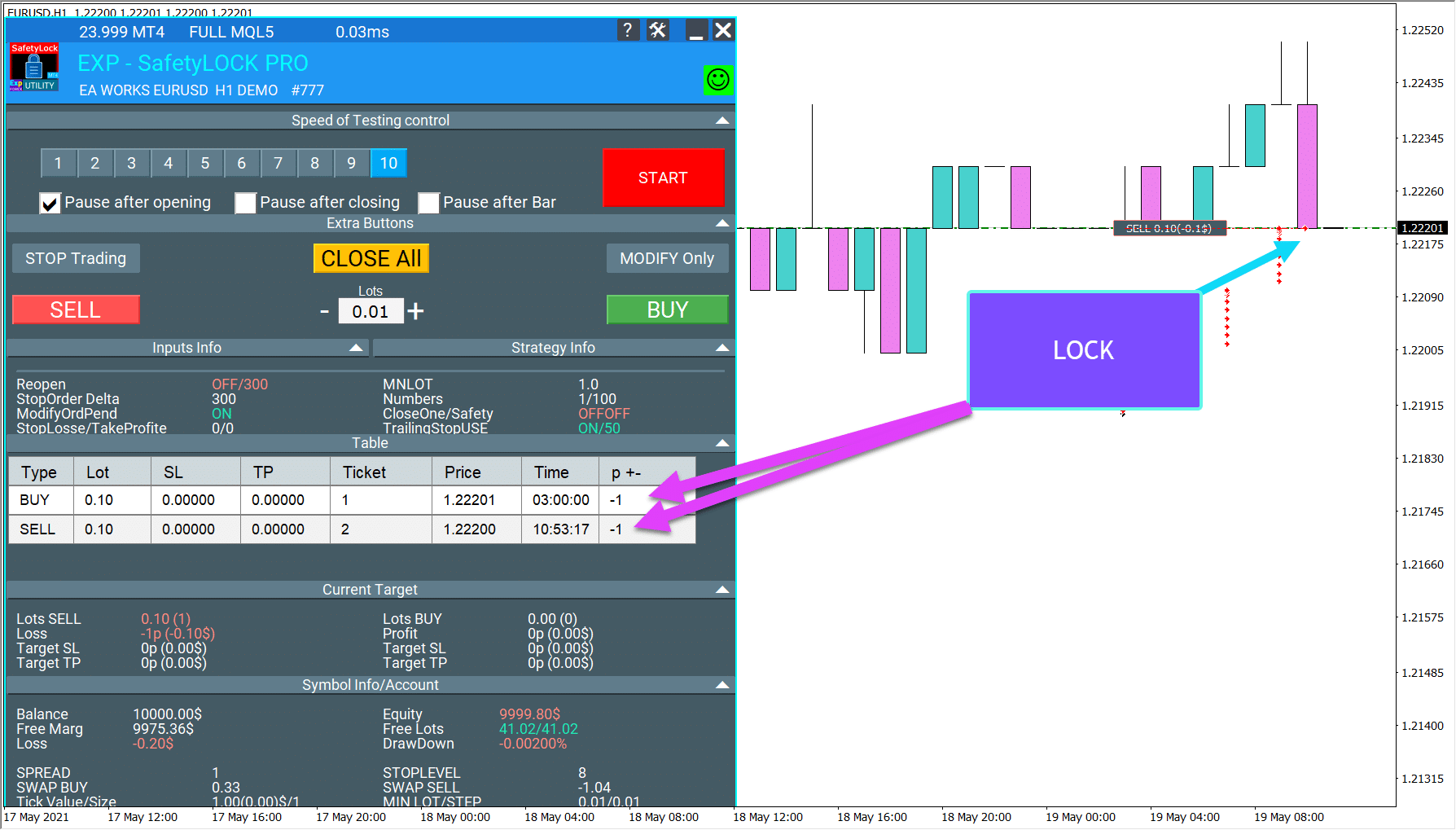
Task: Enable the Pause after closing checkbox
Action: 245,203
